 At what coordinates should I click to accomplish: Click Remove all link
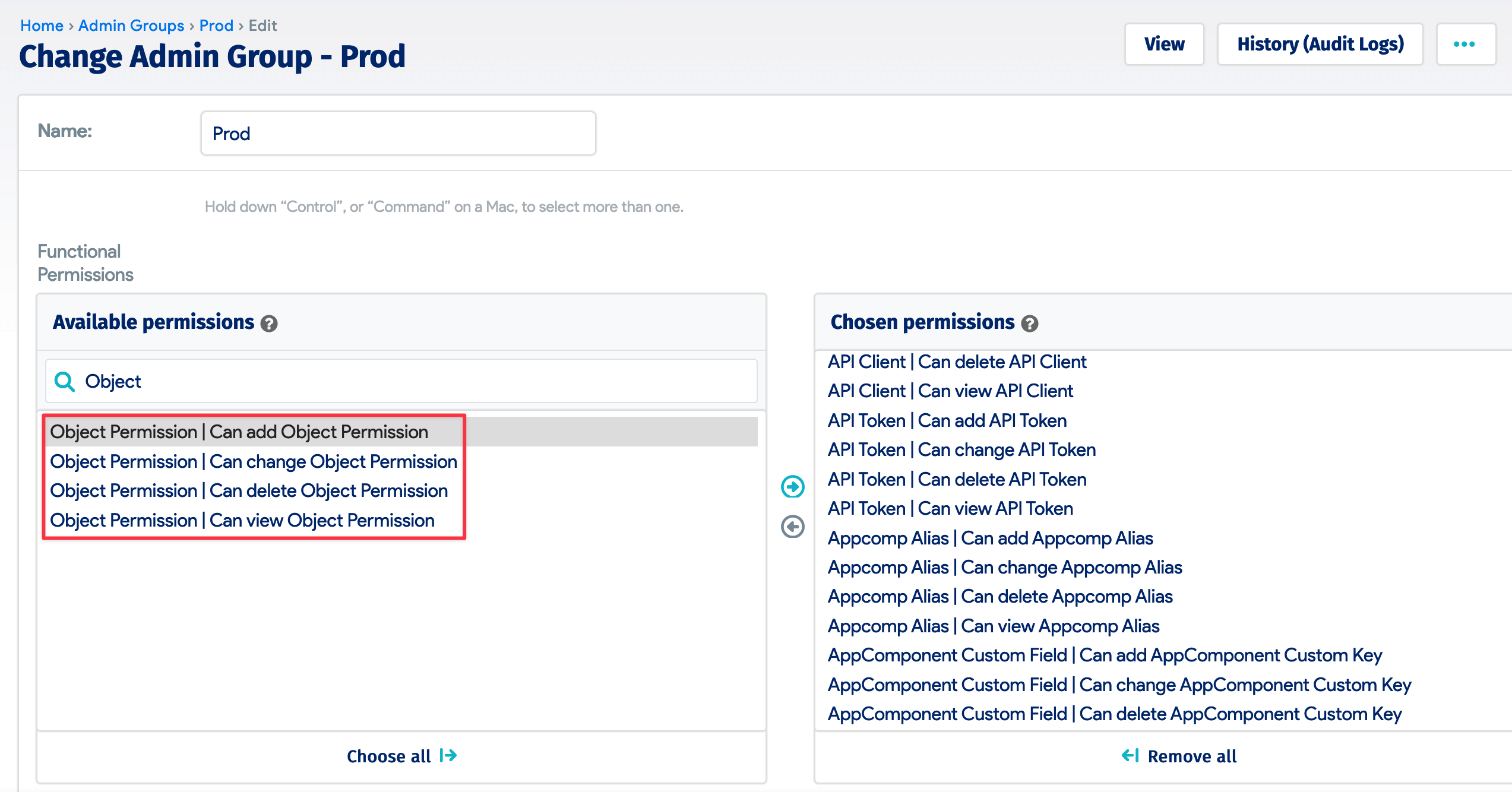(x=1179, y=756)
